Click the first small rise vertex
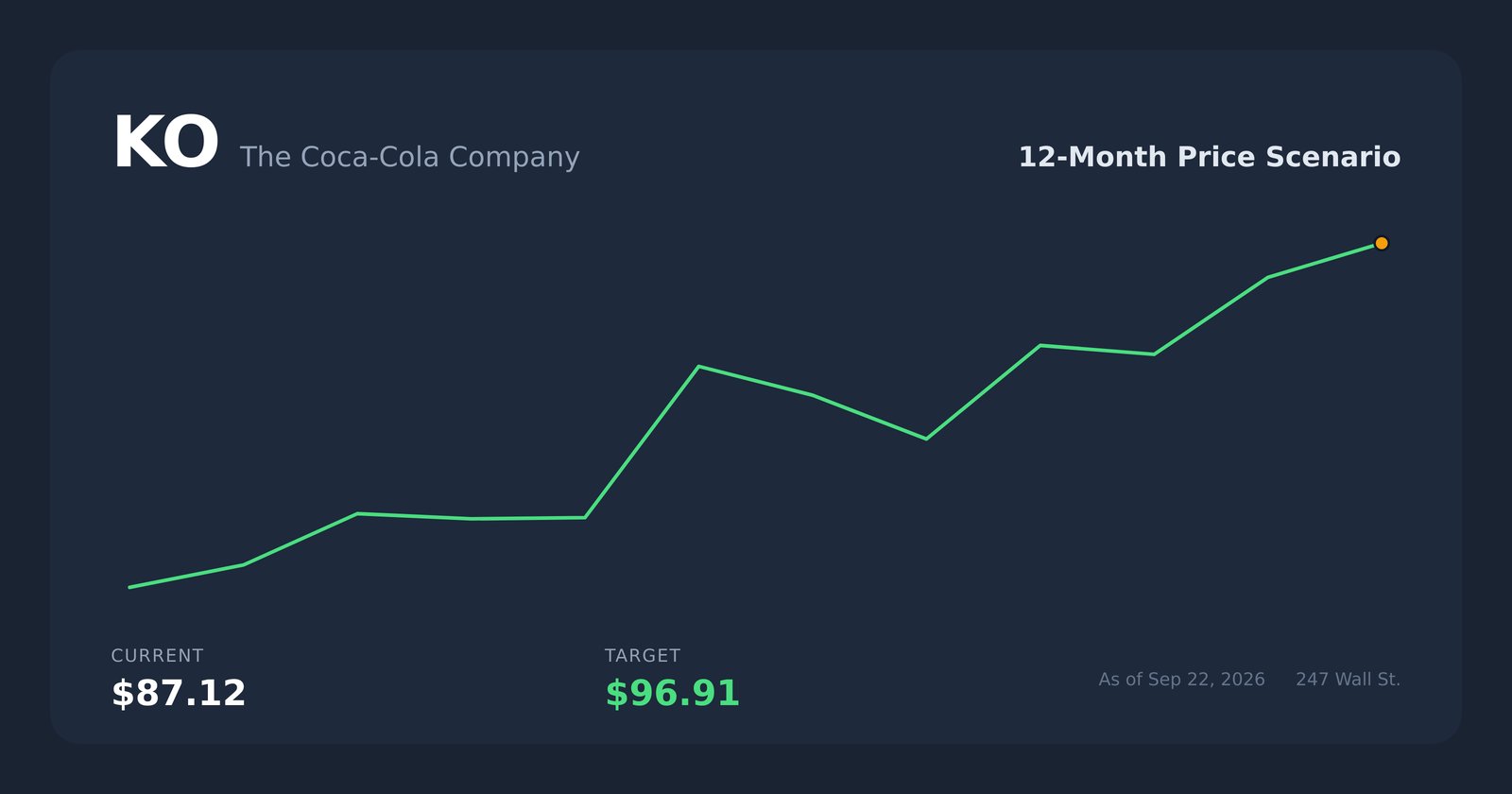The height and width of the screenshot is (794, 1512). pyautogui.click(x=243, y=565)
